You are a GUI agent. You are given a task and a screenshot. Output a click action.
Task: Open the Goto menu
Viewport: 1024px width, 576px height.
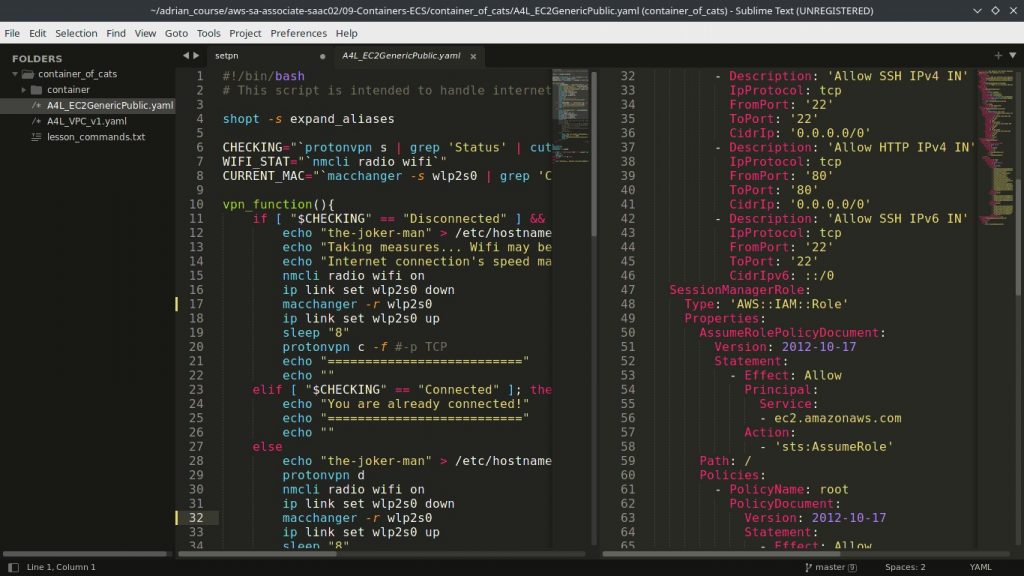[x=176, y=33]
